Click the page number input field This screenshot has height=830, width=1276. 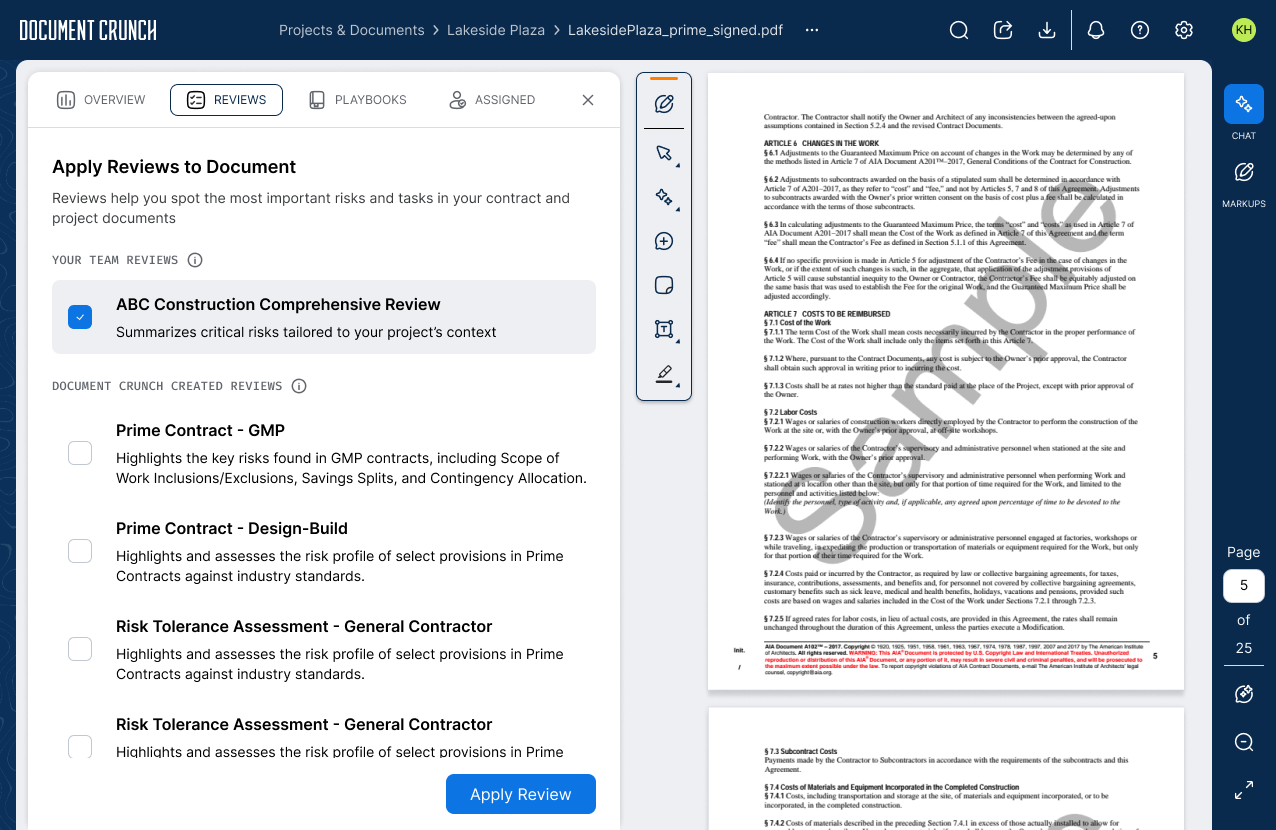coord(1244,586)
